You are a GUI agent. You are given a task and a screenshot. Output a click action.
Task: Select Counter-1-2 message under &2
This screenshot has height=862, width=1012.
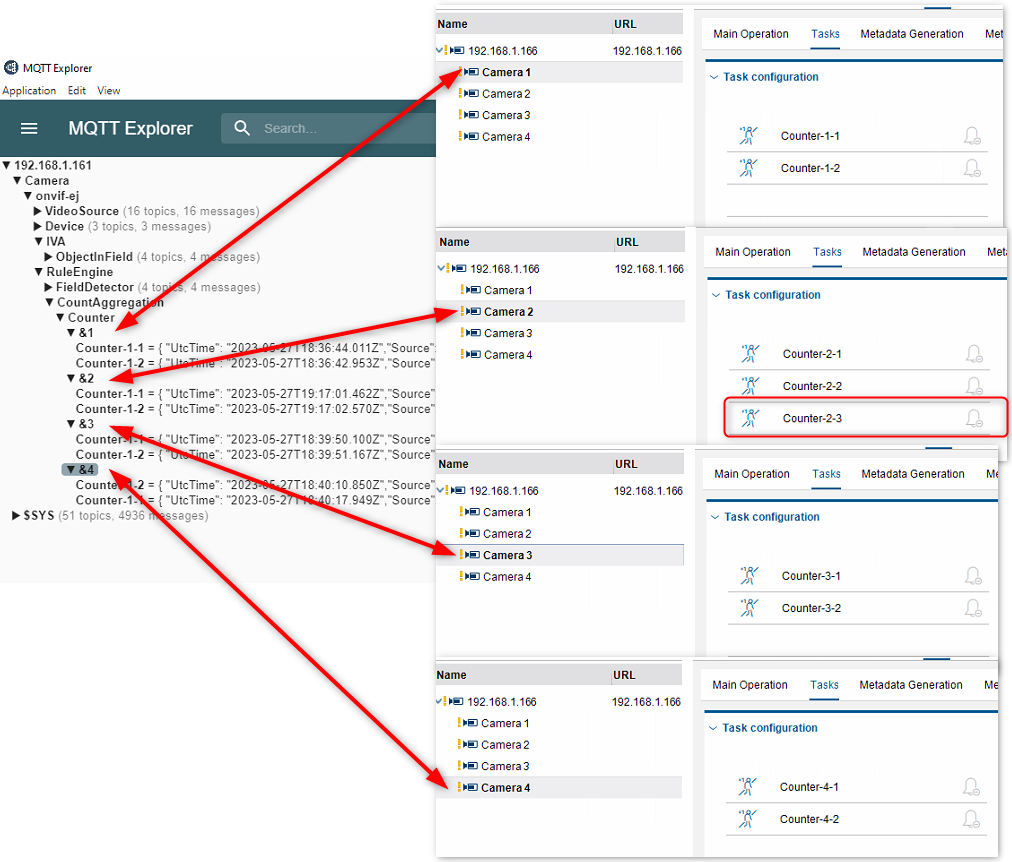click(x=256, y=409)
